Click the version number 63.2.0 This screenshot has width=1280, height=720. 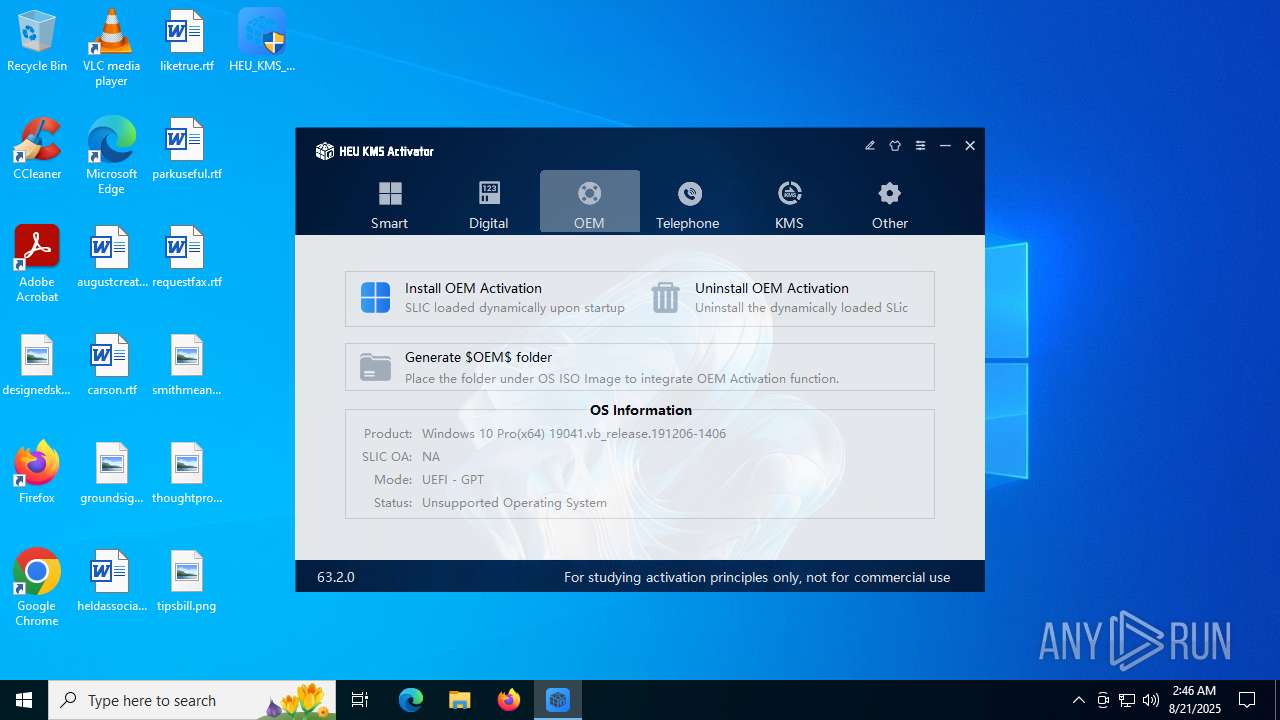click(x=336, y=577)
